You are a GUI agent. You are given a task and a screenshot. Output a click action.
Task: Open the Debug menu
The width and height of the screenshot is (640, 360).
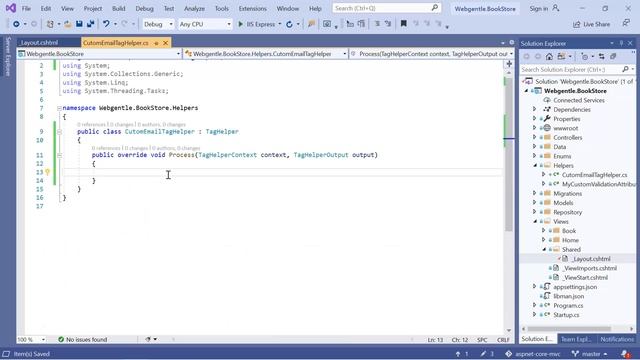[144, 8]
